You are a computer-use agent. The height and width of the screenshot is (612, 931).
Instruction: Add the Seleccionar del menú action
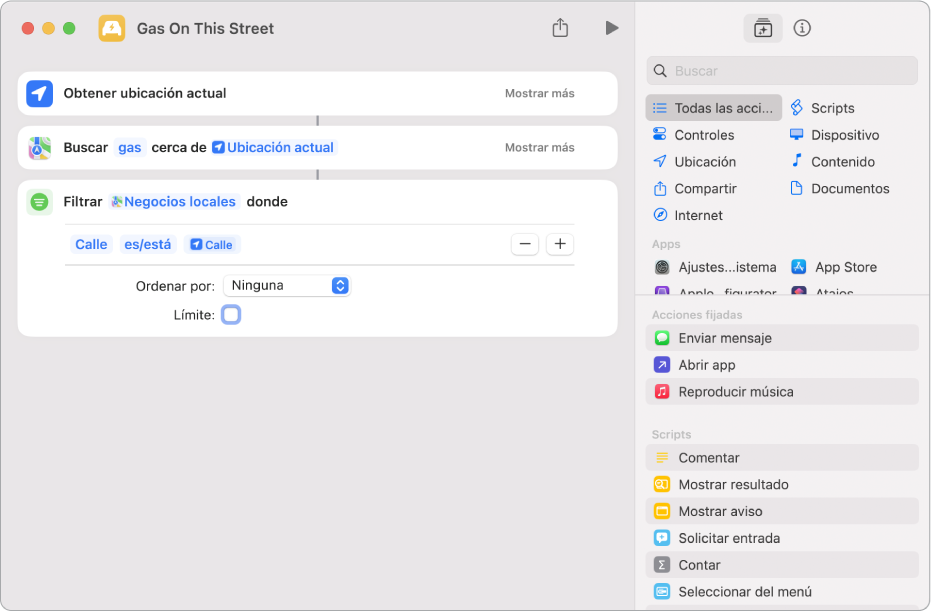[x=782, y=592]
